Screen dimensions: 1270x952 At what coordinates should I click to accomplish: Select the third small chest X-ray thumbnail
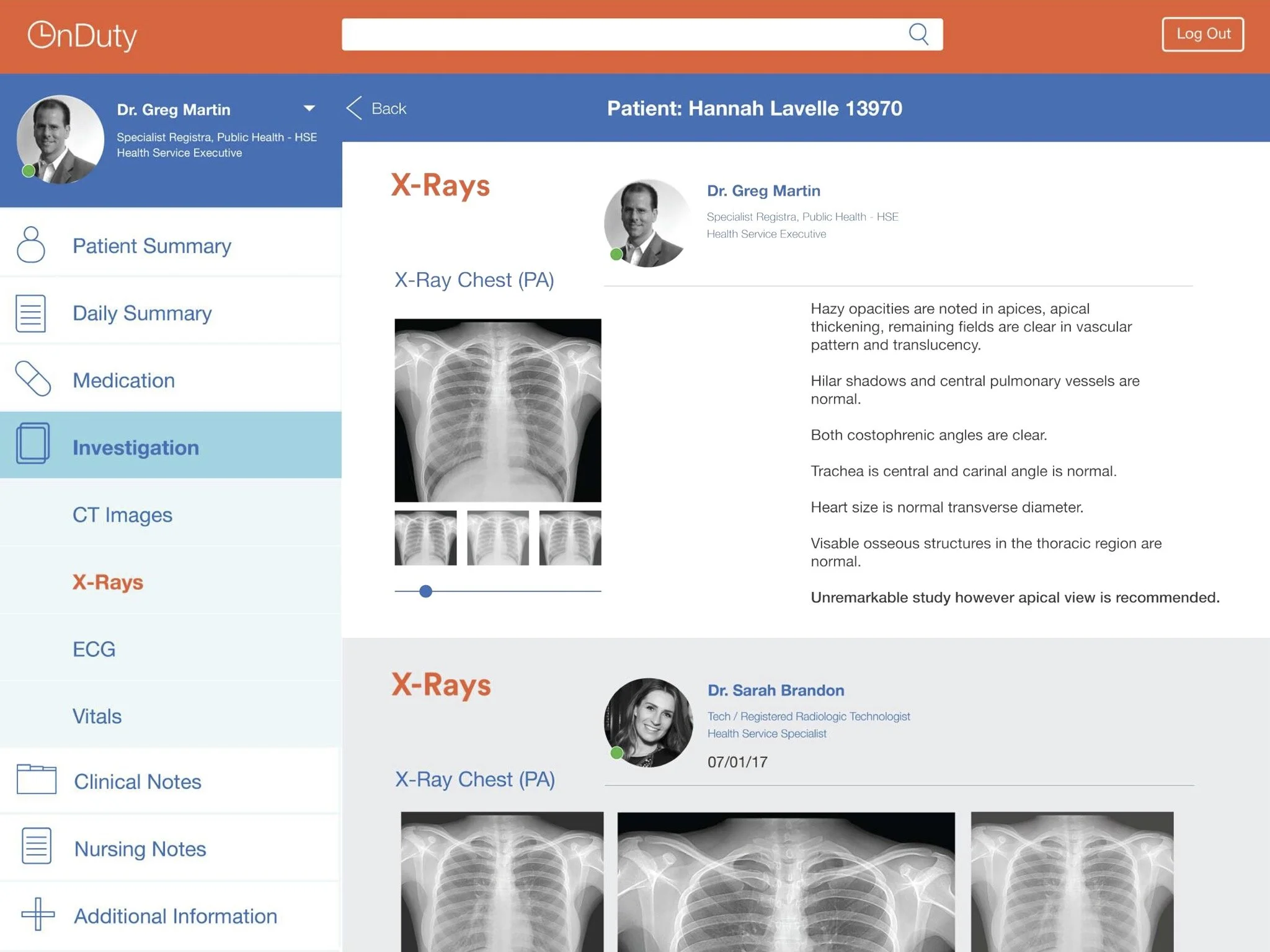pos(570,537)
